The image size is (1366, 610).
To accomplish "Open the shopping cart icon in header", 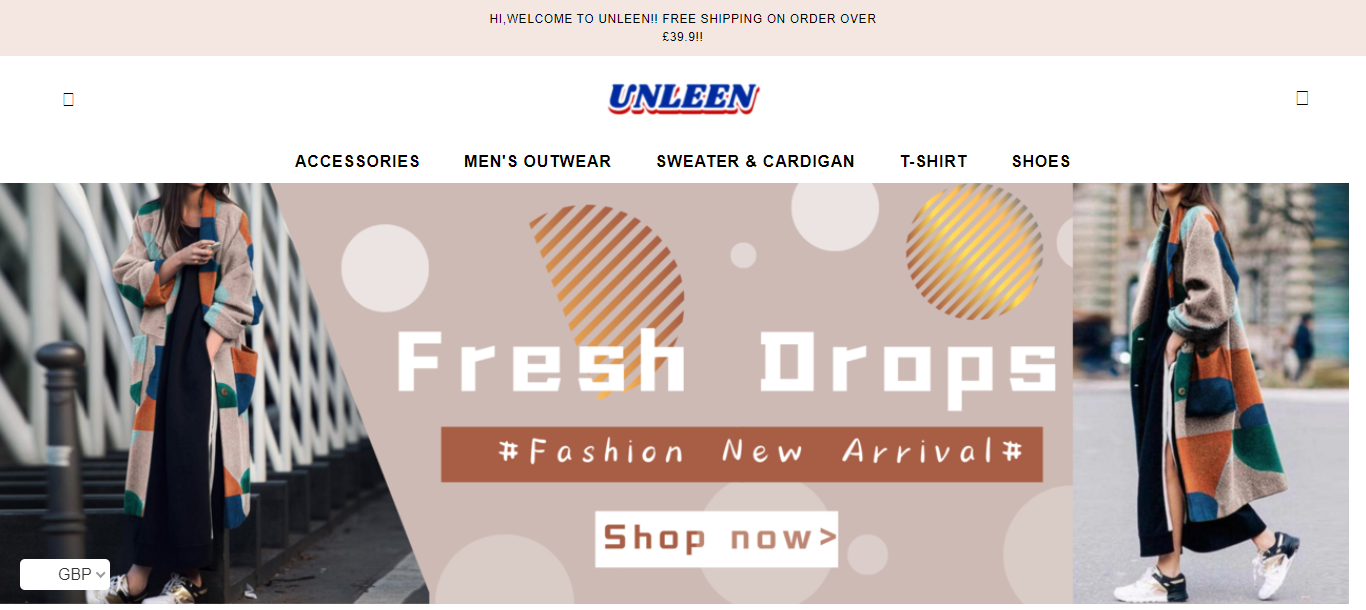I will [1302, 98].
